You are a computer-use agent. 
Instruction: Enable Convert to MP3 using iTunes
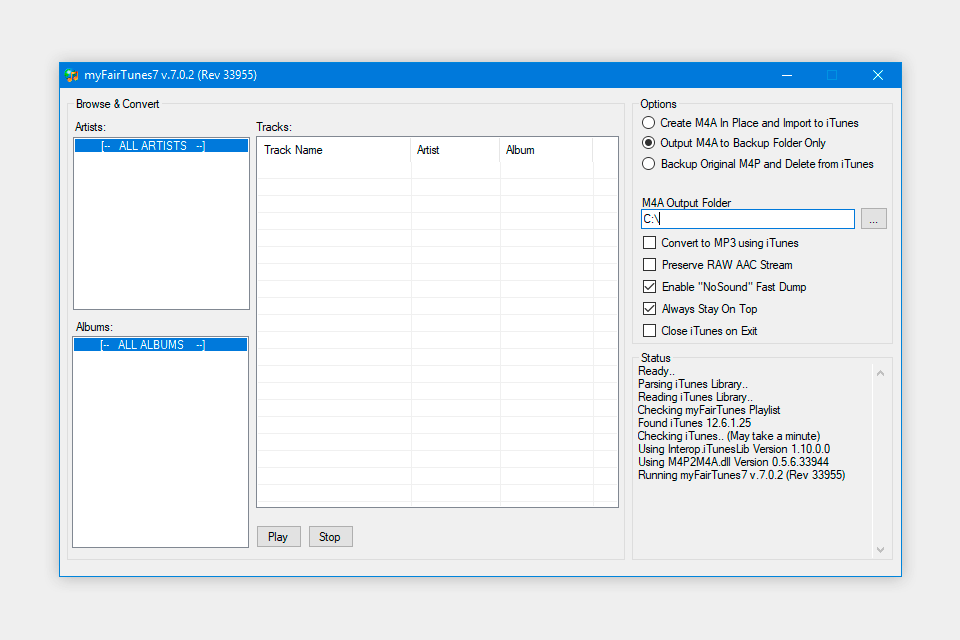point(650,243)
